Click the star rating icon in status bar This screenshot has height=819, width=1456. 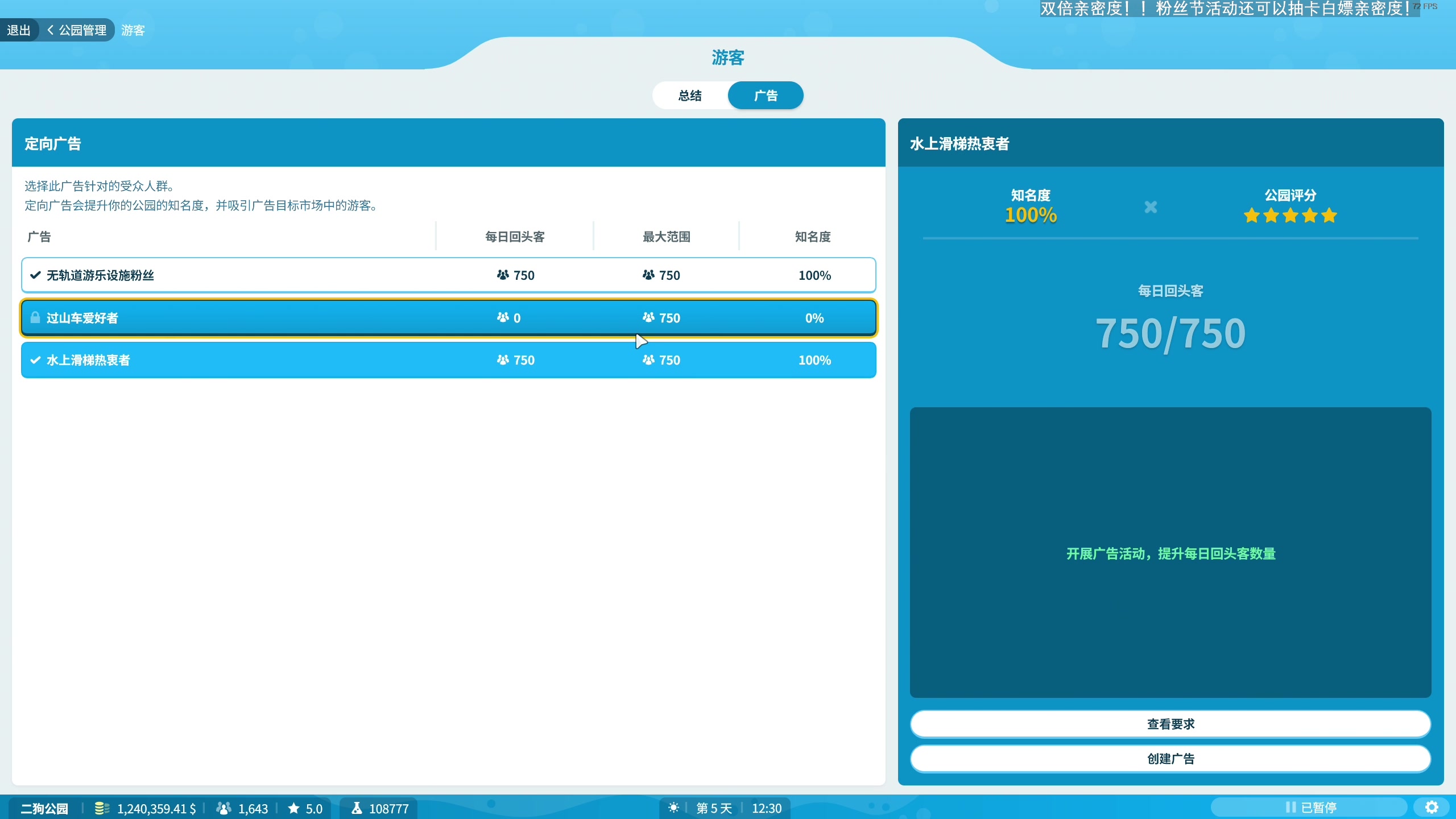click(293, 808)
